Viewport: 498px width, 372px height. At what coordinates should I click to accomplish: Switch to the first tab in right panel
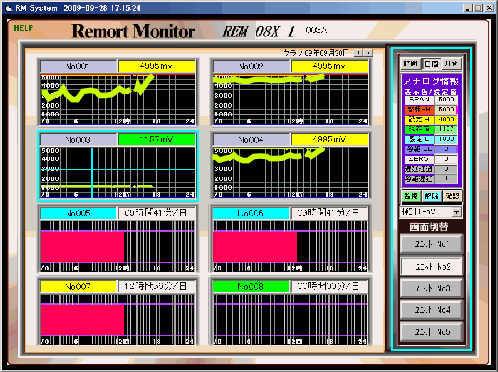pos(411,63)
